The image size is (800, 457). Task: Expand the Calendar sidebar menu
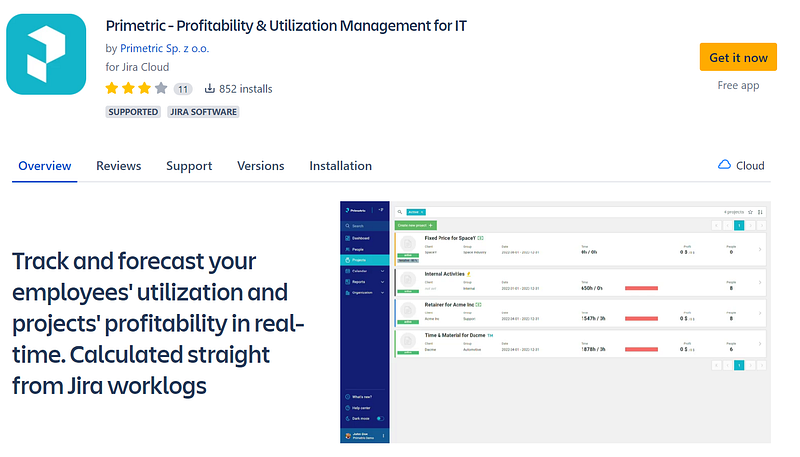point(364,270)
